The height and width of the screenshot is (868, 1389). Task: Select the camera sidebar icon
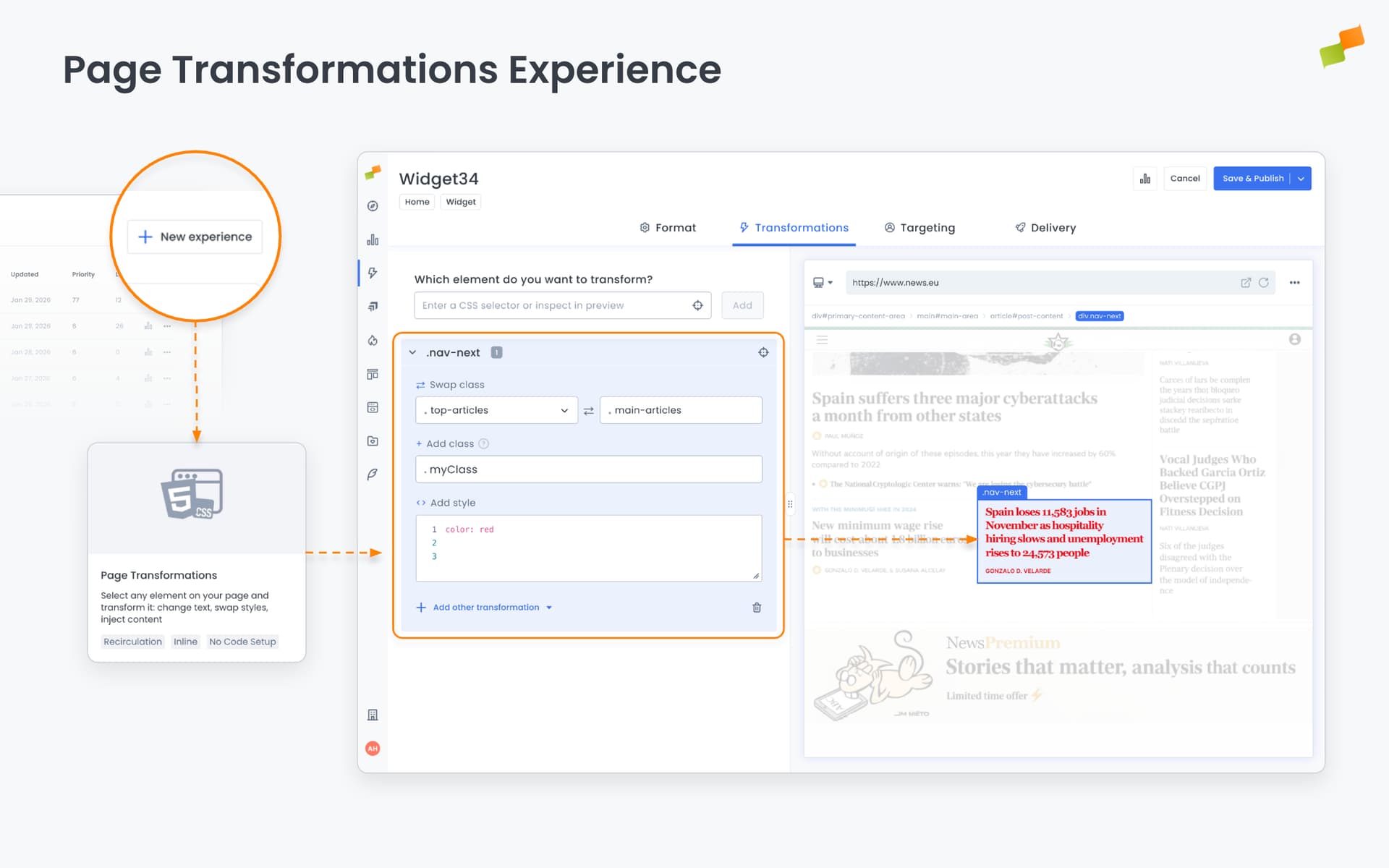point(372,441)
